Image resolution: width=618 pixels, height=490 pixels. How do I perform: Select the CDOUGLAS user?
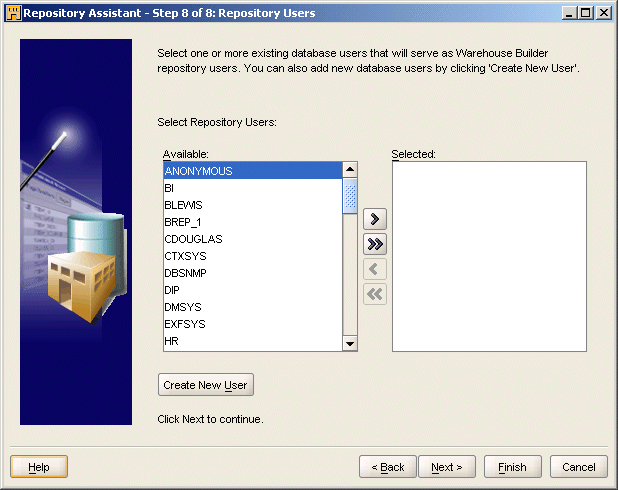pyautogui.click(x=253, y=239)
